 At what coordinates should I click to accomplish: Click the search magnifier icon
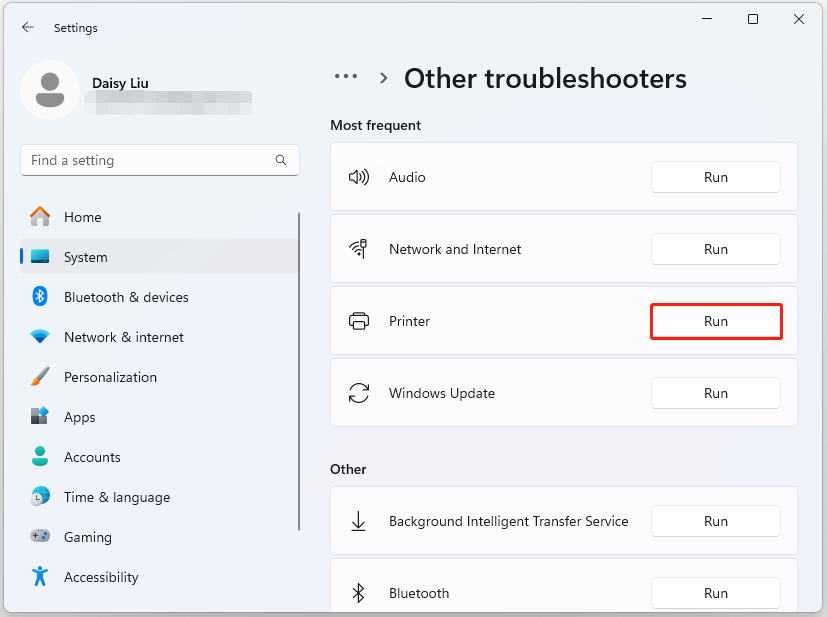click(x=281, y=160)
